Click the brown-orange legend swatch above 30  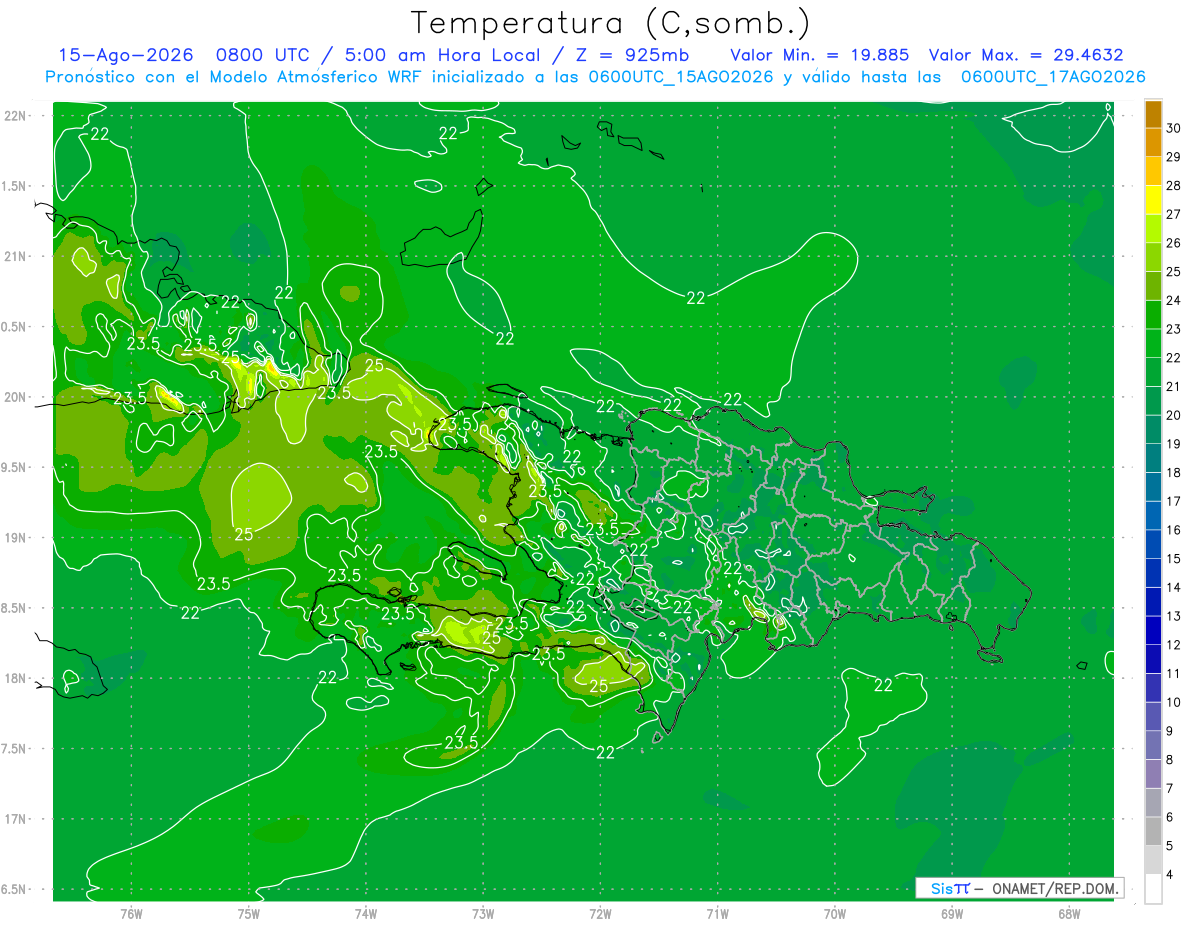click(1153, 114)
